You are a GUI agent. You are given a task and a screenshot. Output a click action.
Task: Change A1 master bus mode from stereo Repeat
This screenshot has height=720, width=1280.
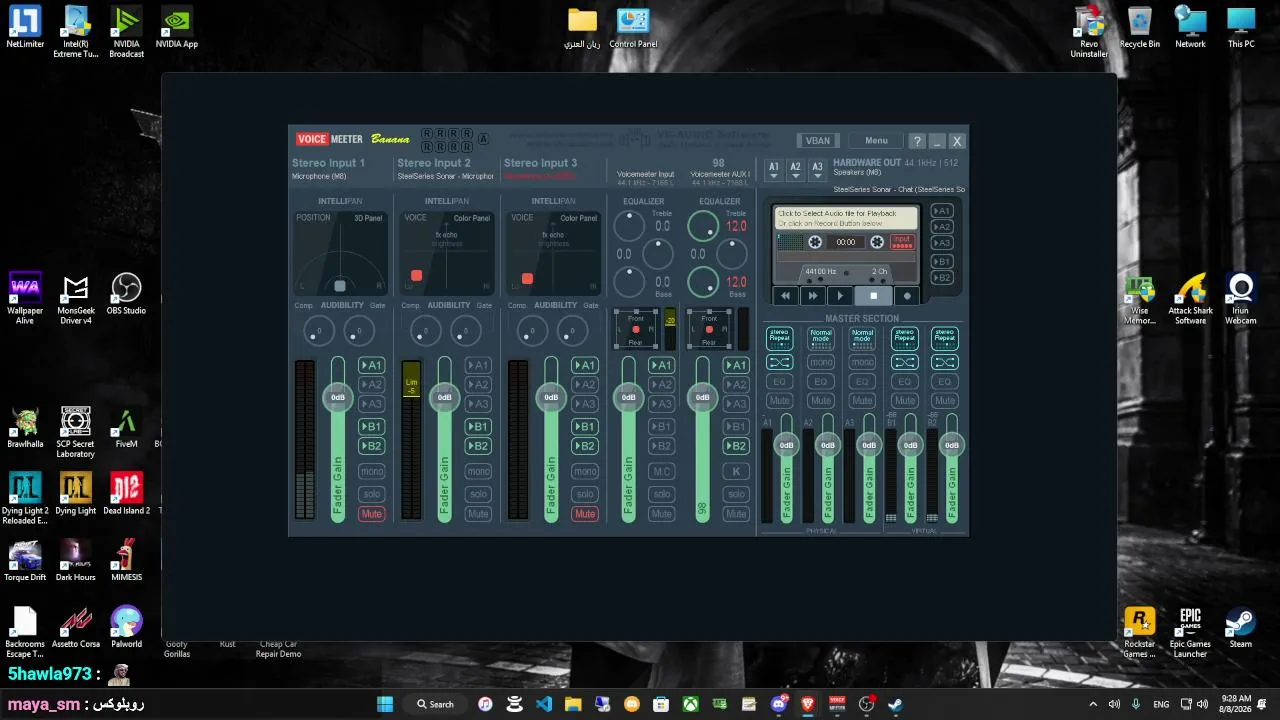click(779, 338)
